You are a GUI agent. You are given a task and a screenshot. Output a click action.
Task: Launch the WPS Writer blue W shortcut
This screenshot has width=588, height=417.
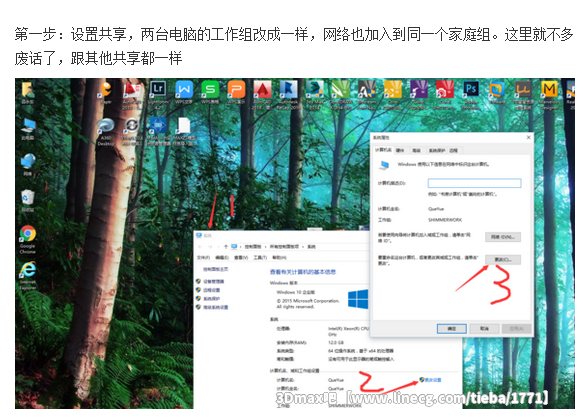pyautogui.click(x=184, y=92)
